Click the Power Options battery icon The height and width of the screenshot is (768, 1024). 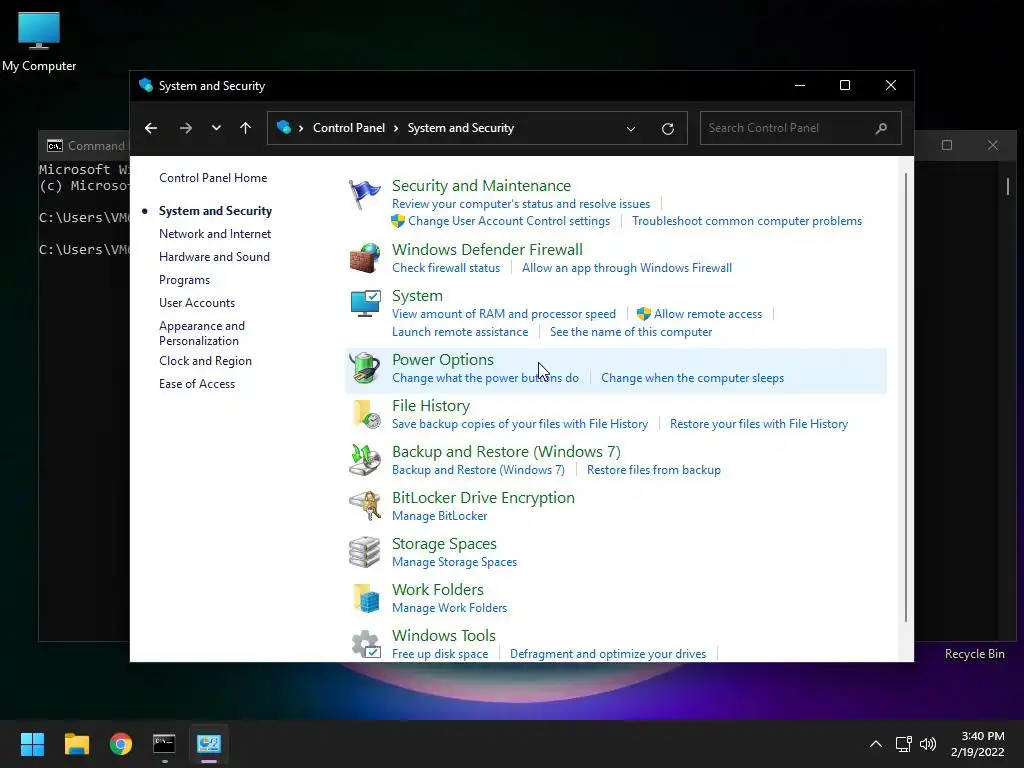tap(364, 368)
